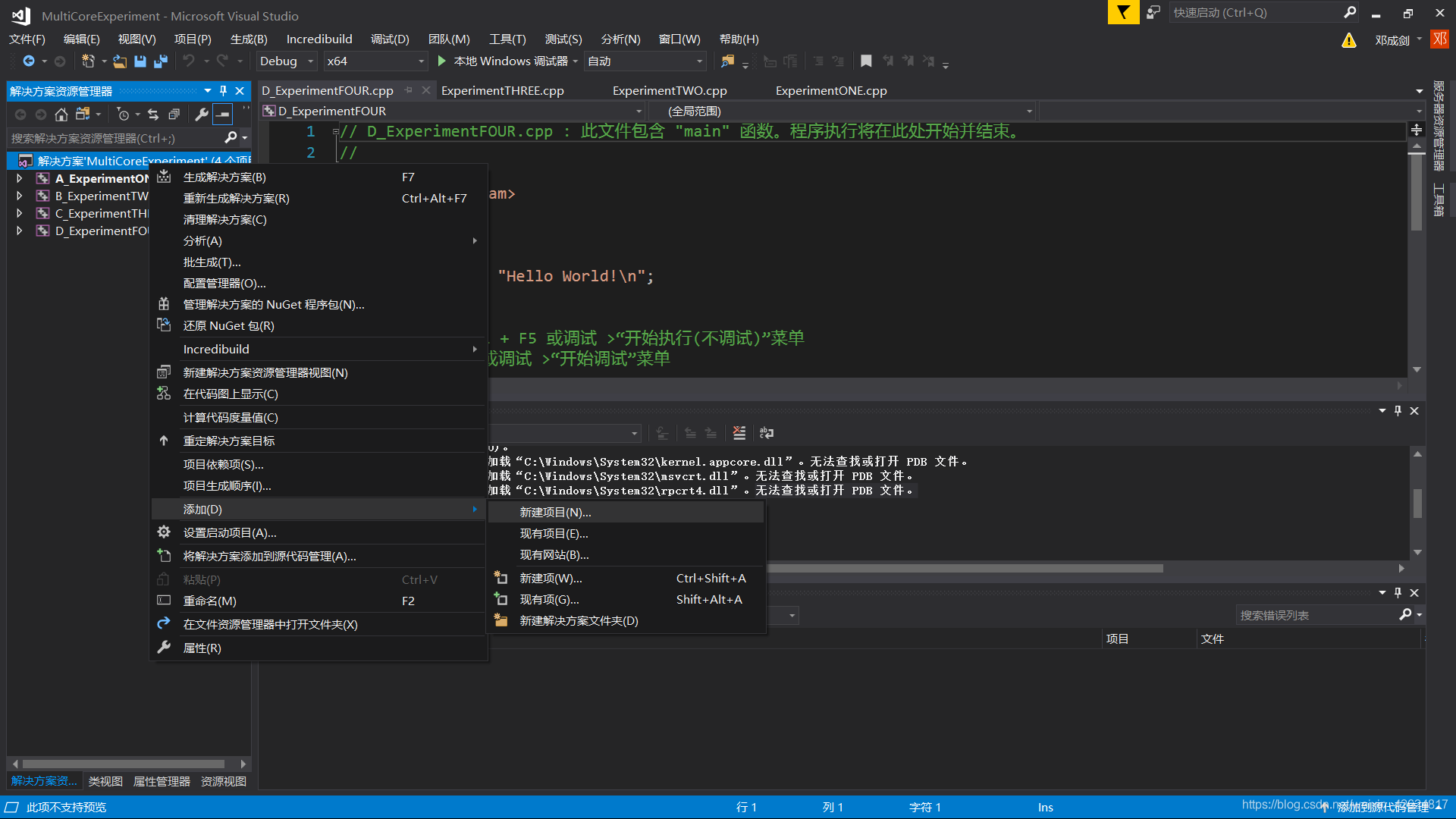
Task: Toggle word wrap in the Output window
Action: click(x=767, y=433)
